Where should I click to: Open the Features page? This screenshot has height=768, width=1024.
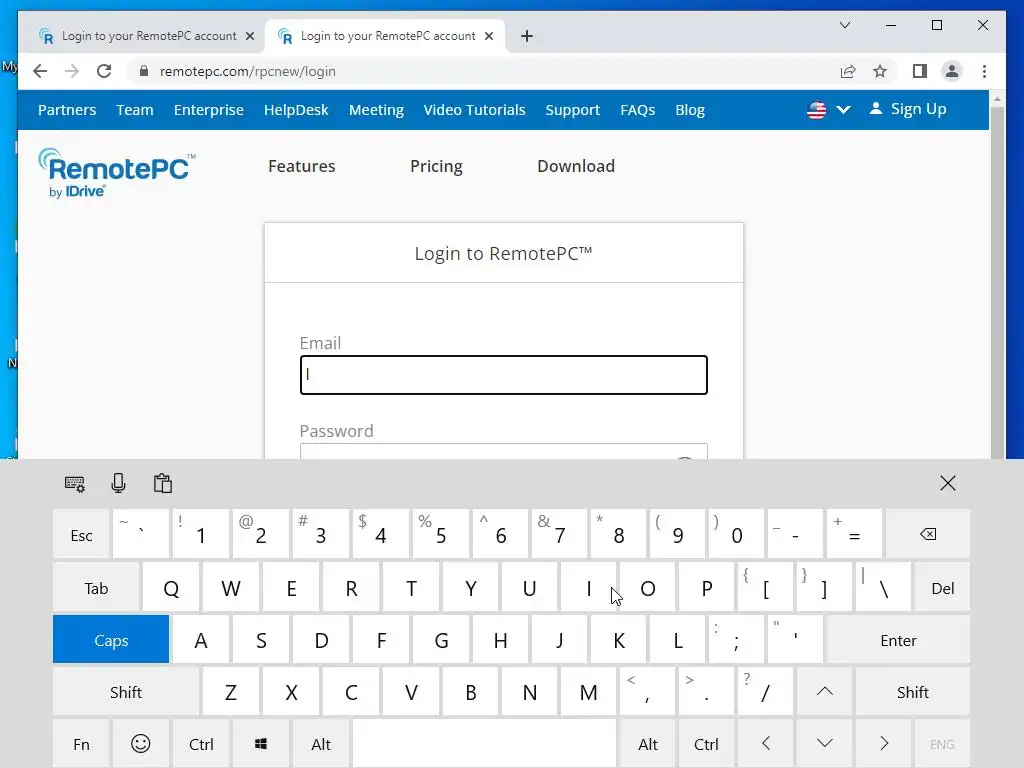301,166
